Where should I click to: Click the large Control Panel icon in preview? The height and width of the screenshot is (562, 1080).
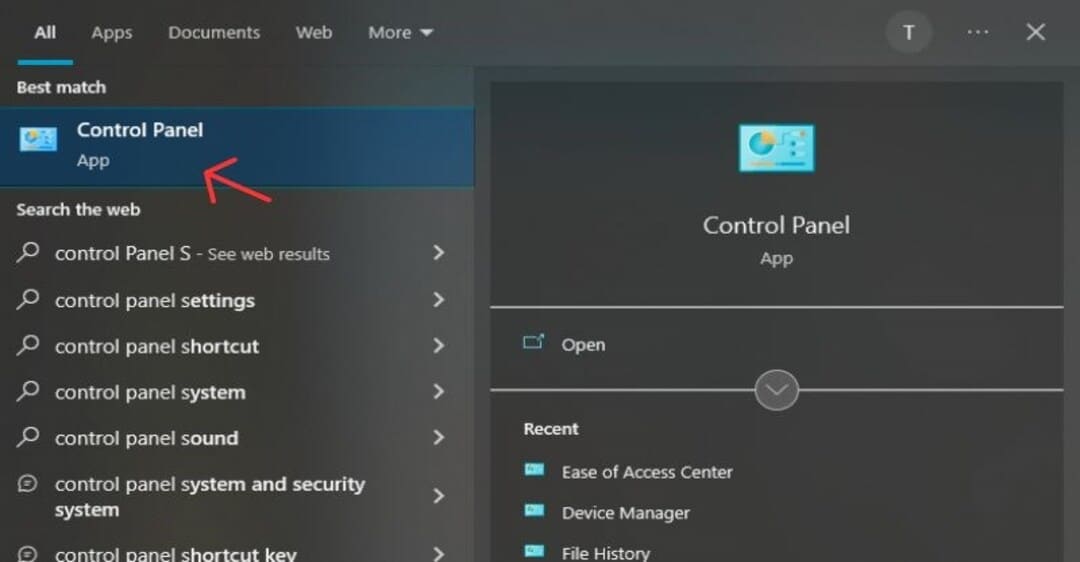pyautogui.click(x=776, y=148)
